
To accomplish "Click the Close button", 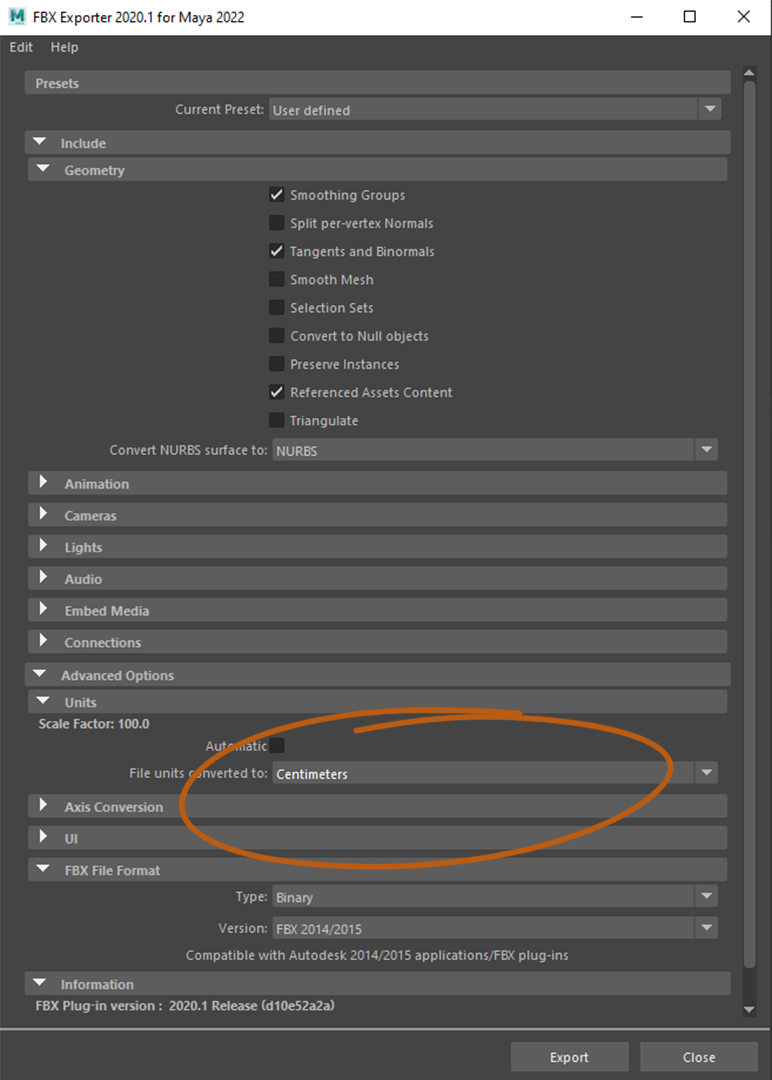I will [x=699, y=1057].
